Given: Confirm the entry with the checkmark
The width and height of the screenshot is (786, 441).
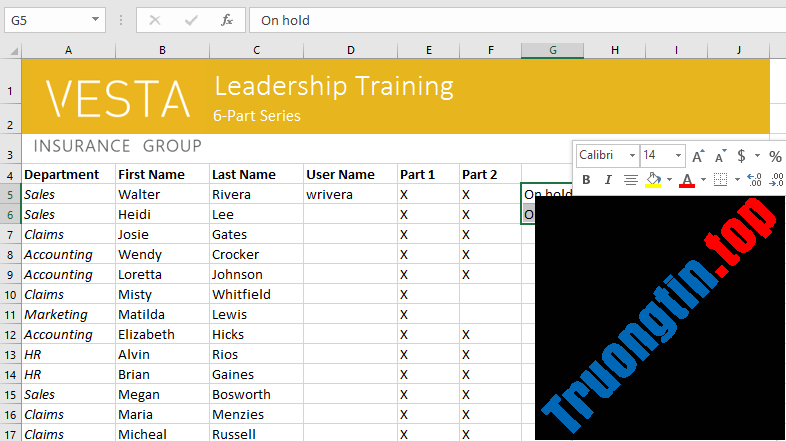Looking at the screenshot, I should pyautogui.click(x=191, y=20).
